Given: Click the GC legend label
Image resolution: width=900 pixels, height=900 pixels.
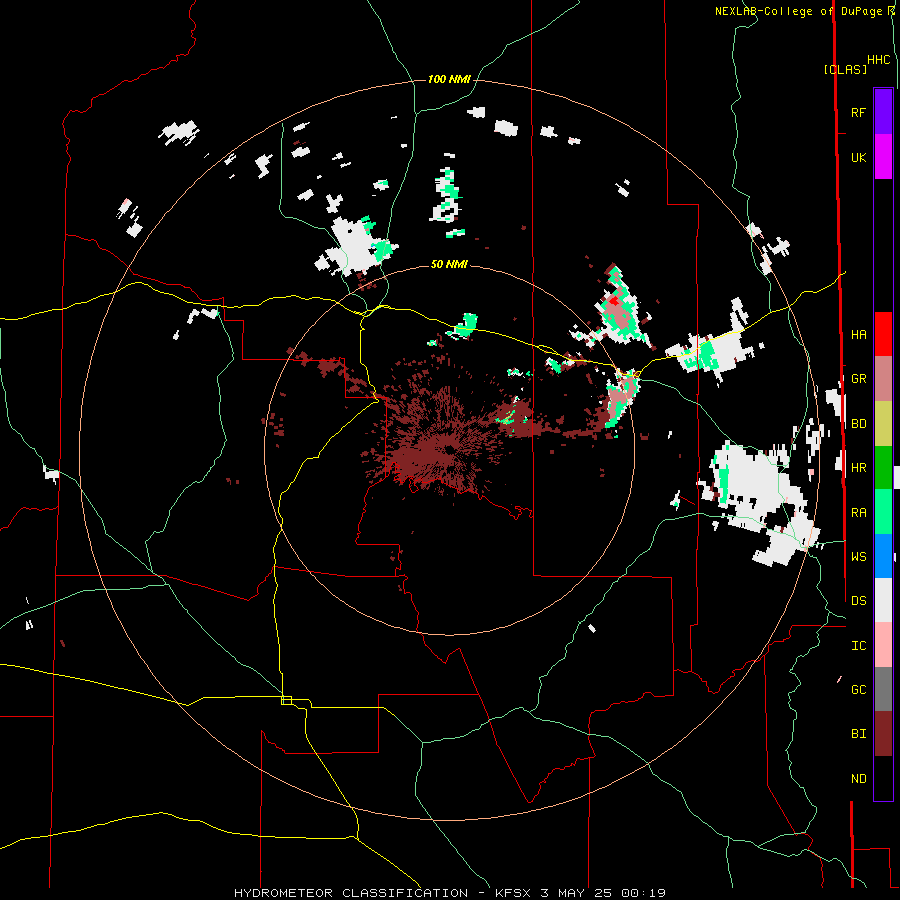Looking at the screenshot, I should pyautogui.click(x=858, y=689).
